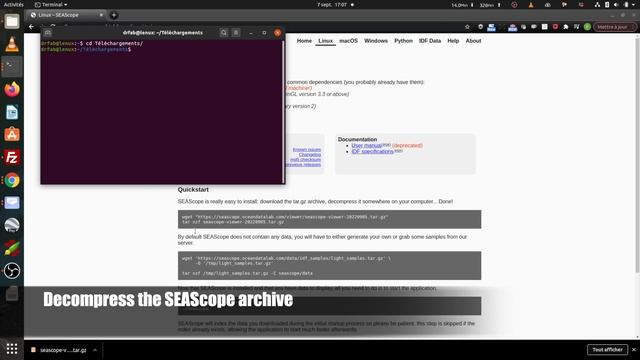Image resolution: width=640 pixels, height=360 pixels.
Task: Open a new Chrome tab
Action: pos(114,15)
